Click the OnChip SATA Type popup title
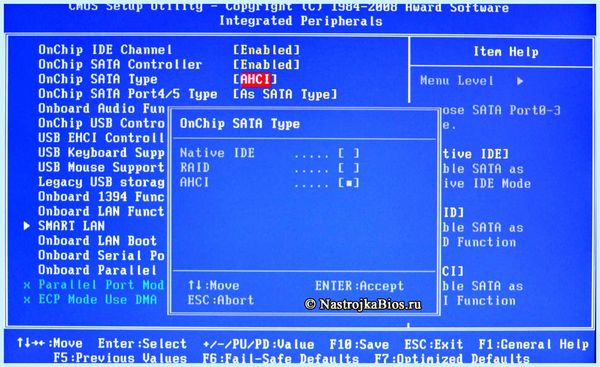Image resolution: width=600 pixels, height=367 pixels. (240, 124)
